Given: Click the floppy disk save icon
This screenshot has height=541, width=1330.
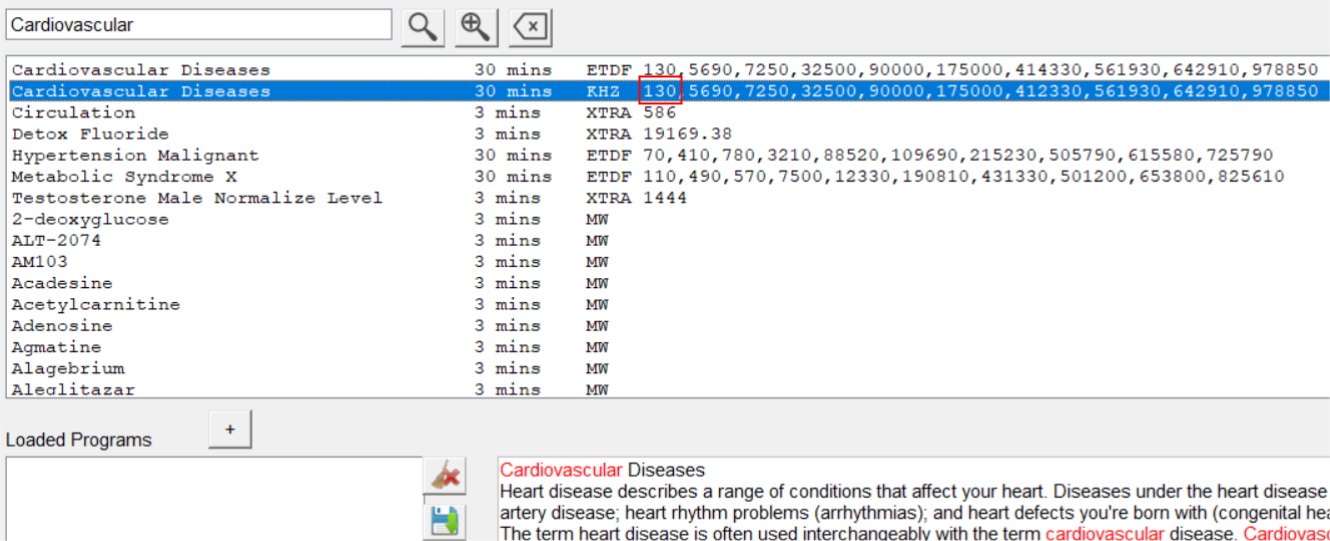Looking at the screenshot, I should point(444,520).
